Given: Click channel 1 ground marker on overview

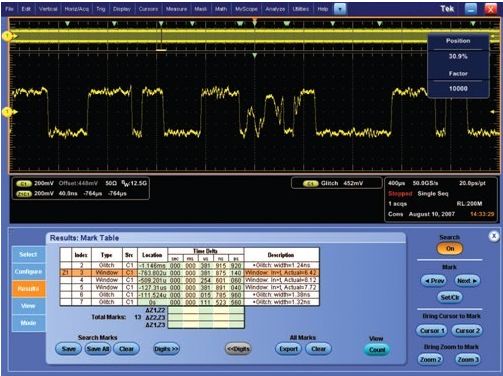Looking at the screenshot, I should (x=7, y=36).
